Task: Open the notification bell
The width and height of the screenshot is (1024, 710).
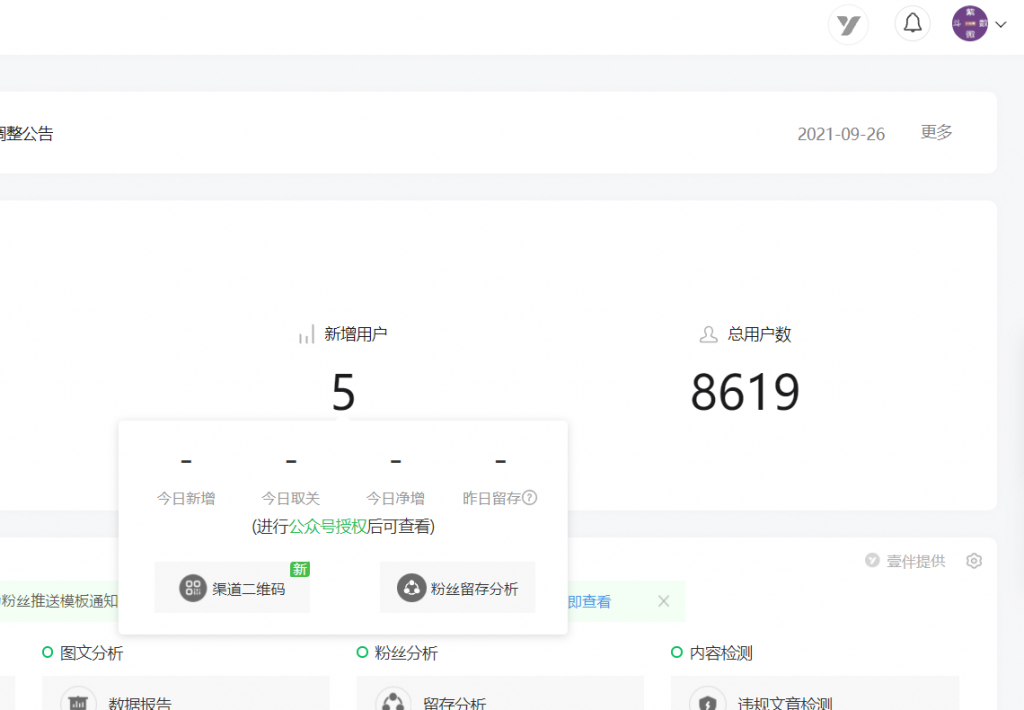Action: tap(912, 24)
